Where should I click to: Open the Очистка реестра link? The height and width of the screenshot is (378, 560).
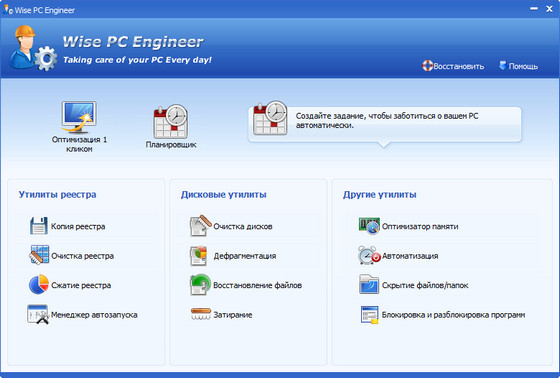[82, 256]
